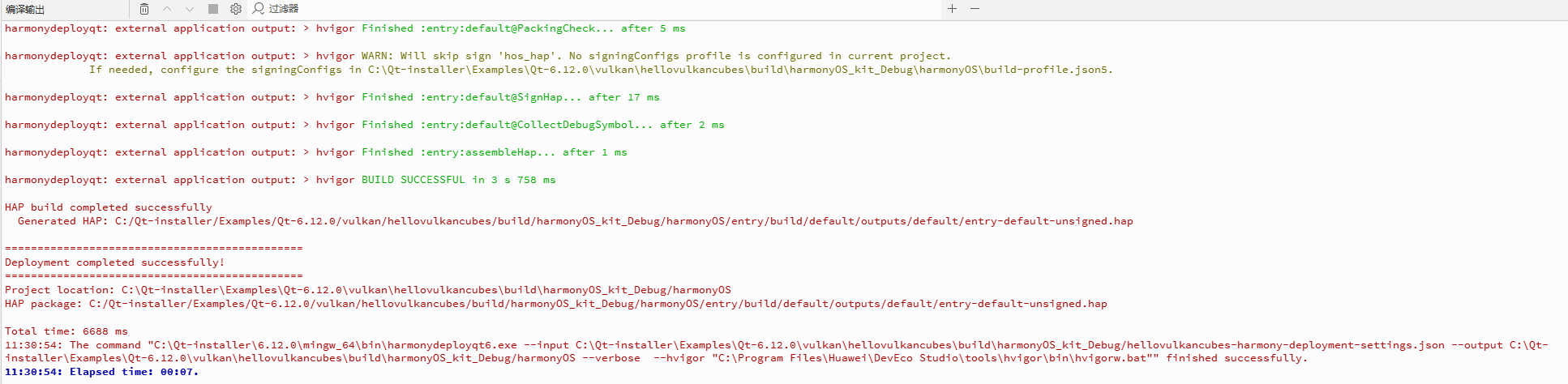Click the 'Finished :entry:assembleHap' line
This screenshot has height=384, width=1568.
click(316, 152)
